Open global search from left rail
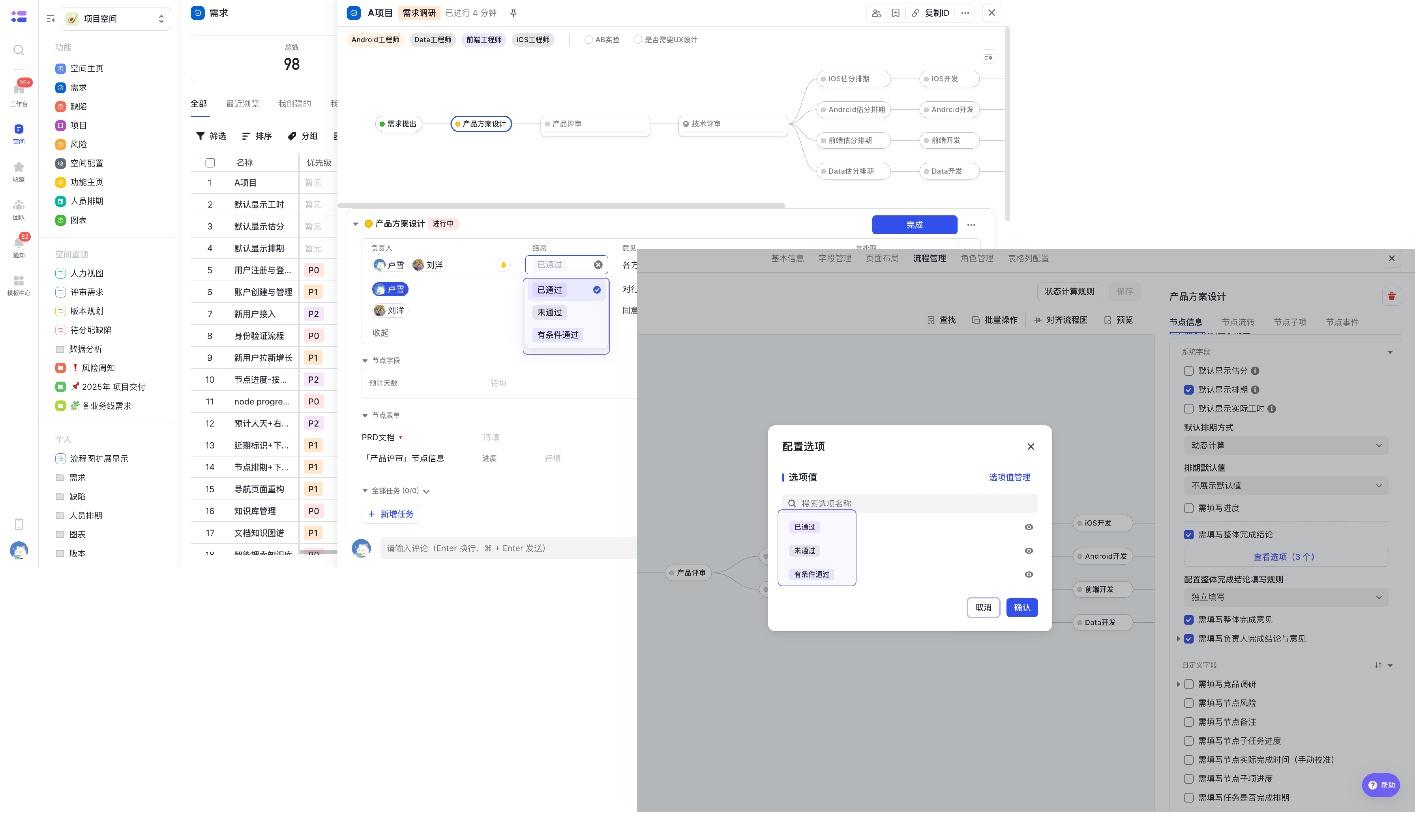The width and height of the screenshot is (1415, 840). [x=19, y=50]
